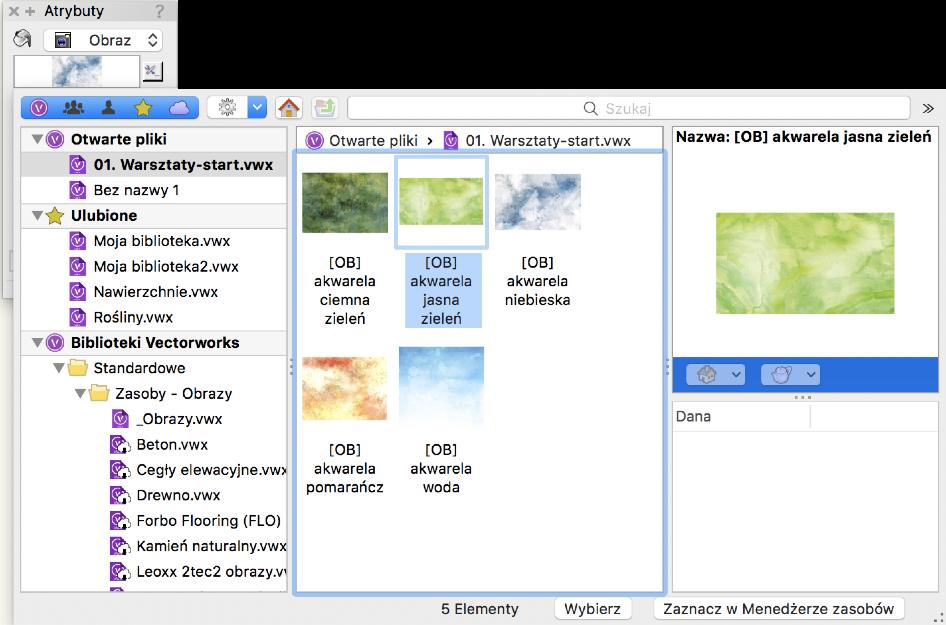Go to home folder icon
This screenshot has height=625, width=946.
[289, 108]
